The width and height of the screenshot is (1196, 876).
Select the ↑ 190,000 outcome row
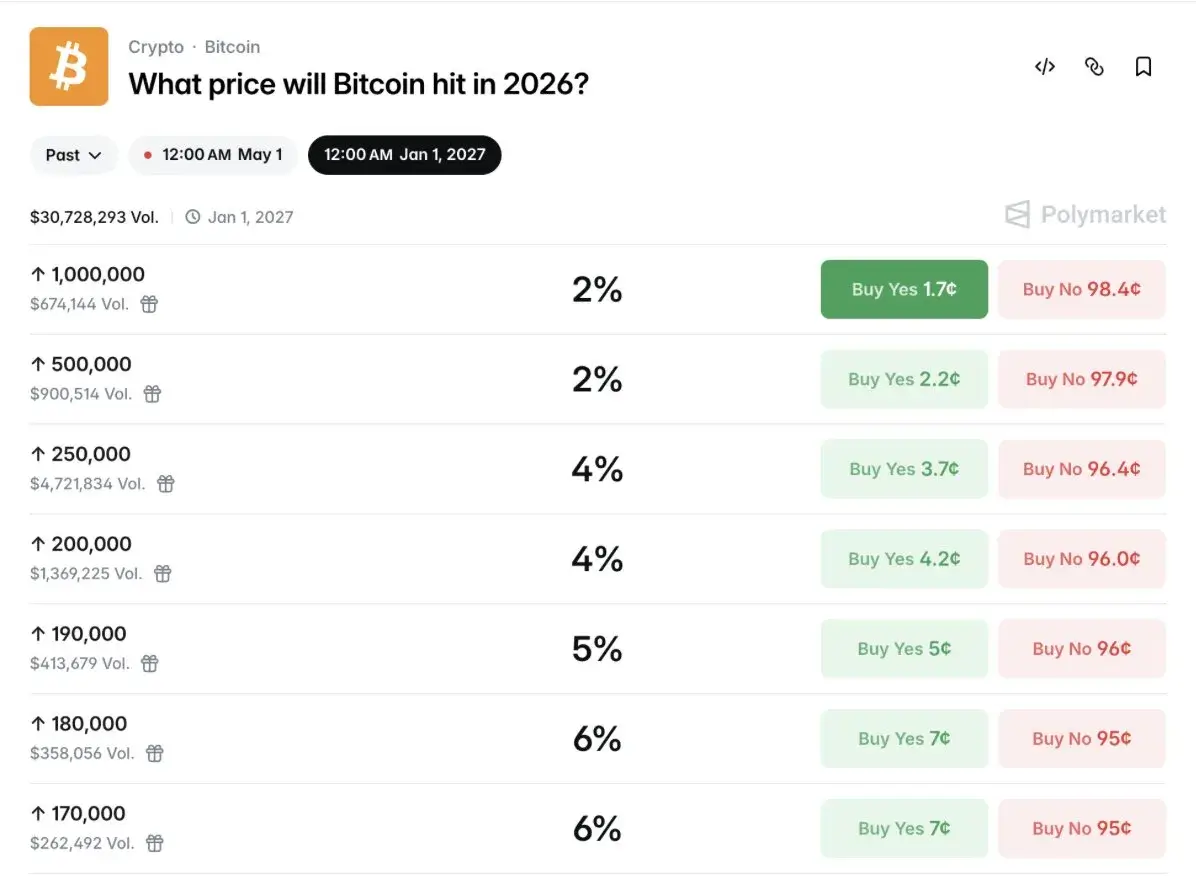point(78,634)
